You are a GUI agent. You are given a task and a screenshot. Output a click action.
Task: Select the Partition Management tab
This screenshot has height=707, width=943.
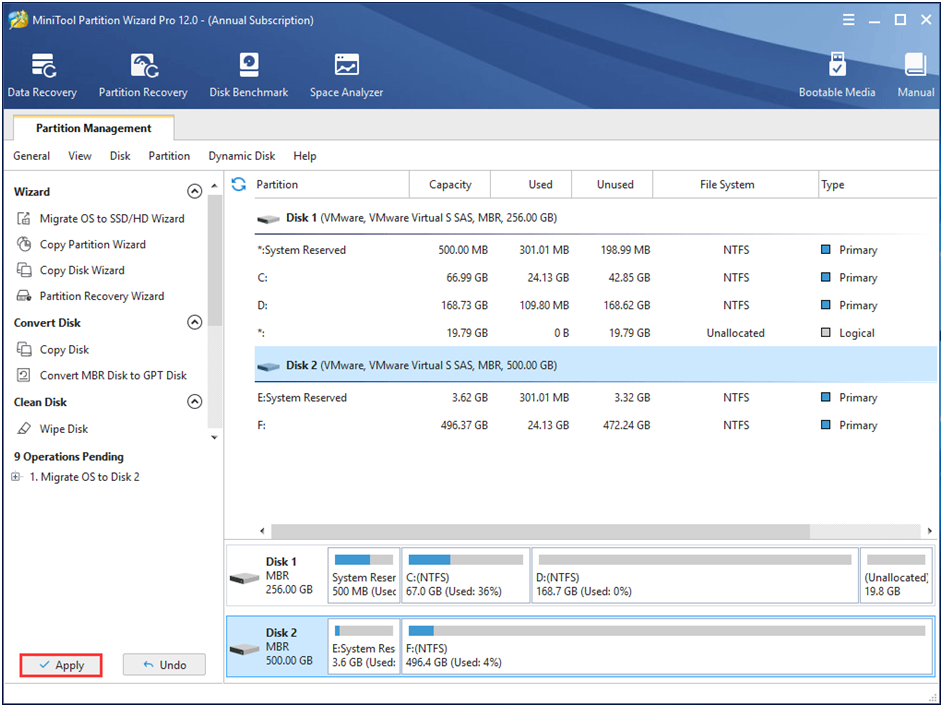click(x=93, y=128)
